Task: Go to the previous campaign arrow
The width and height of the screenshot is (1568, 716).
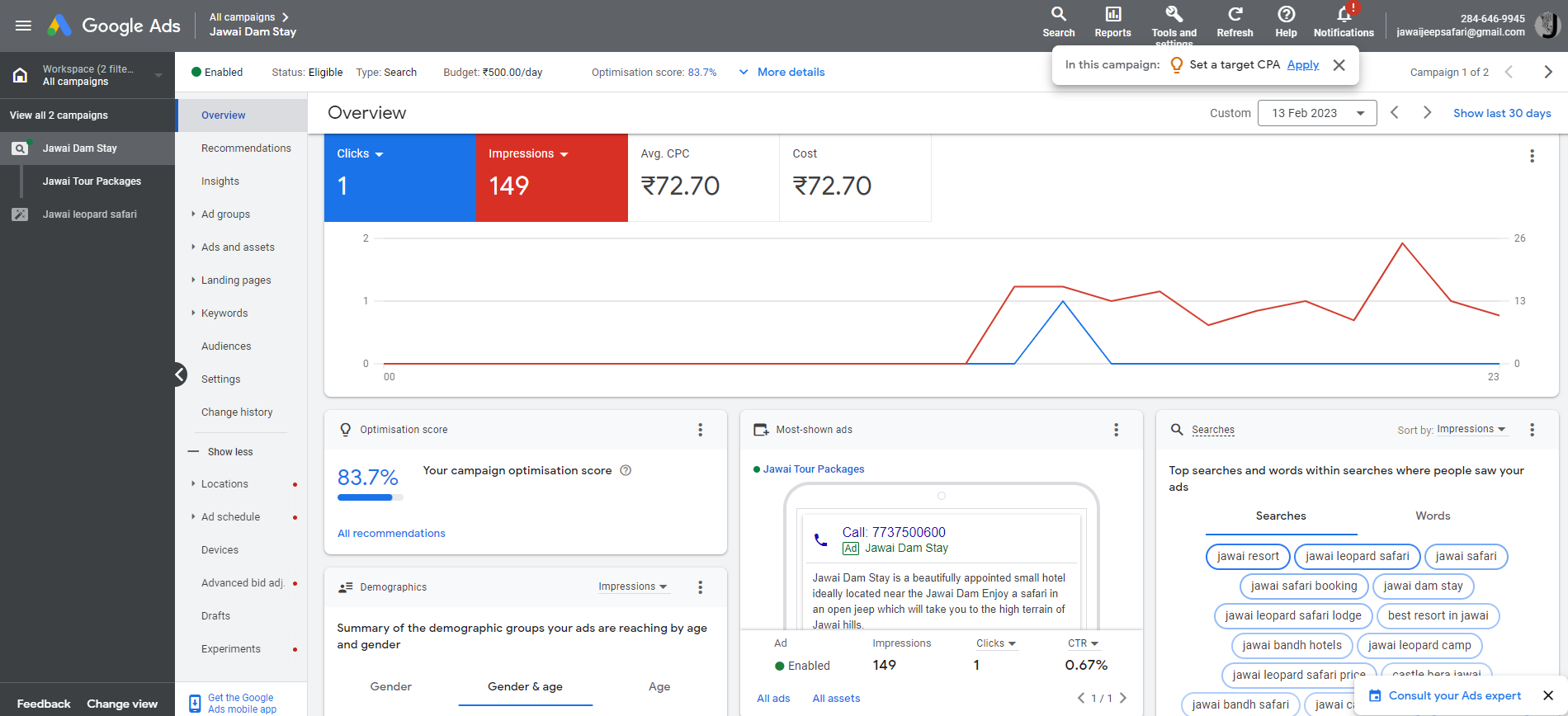Action: [1509, 72]
